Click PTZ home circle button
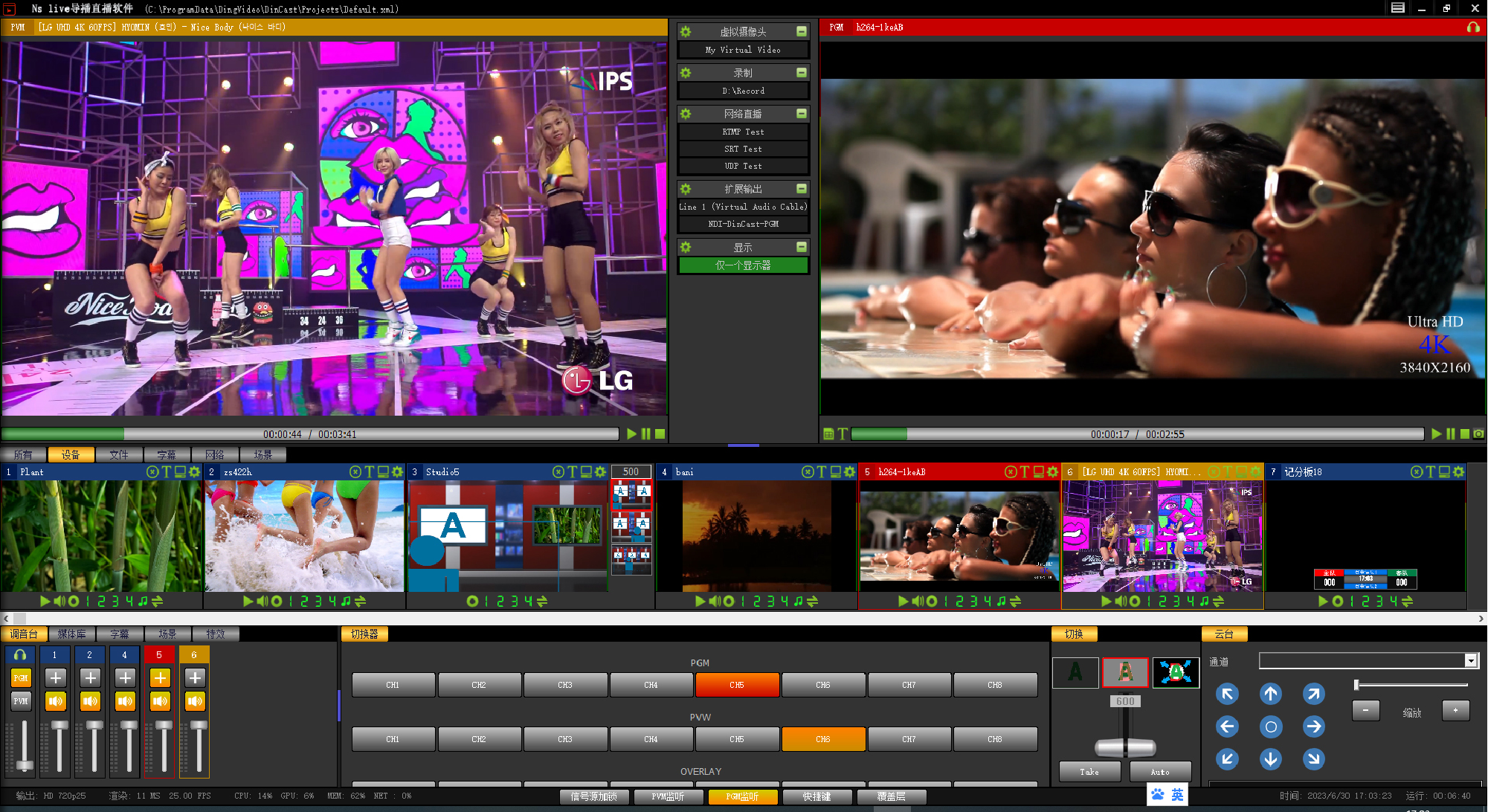The width and height of the screenshot is (1488, 812). tap(1270, 726)
